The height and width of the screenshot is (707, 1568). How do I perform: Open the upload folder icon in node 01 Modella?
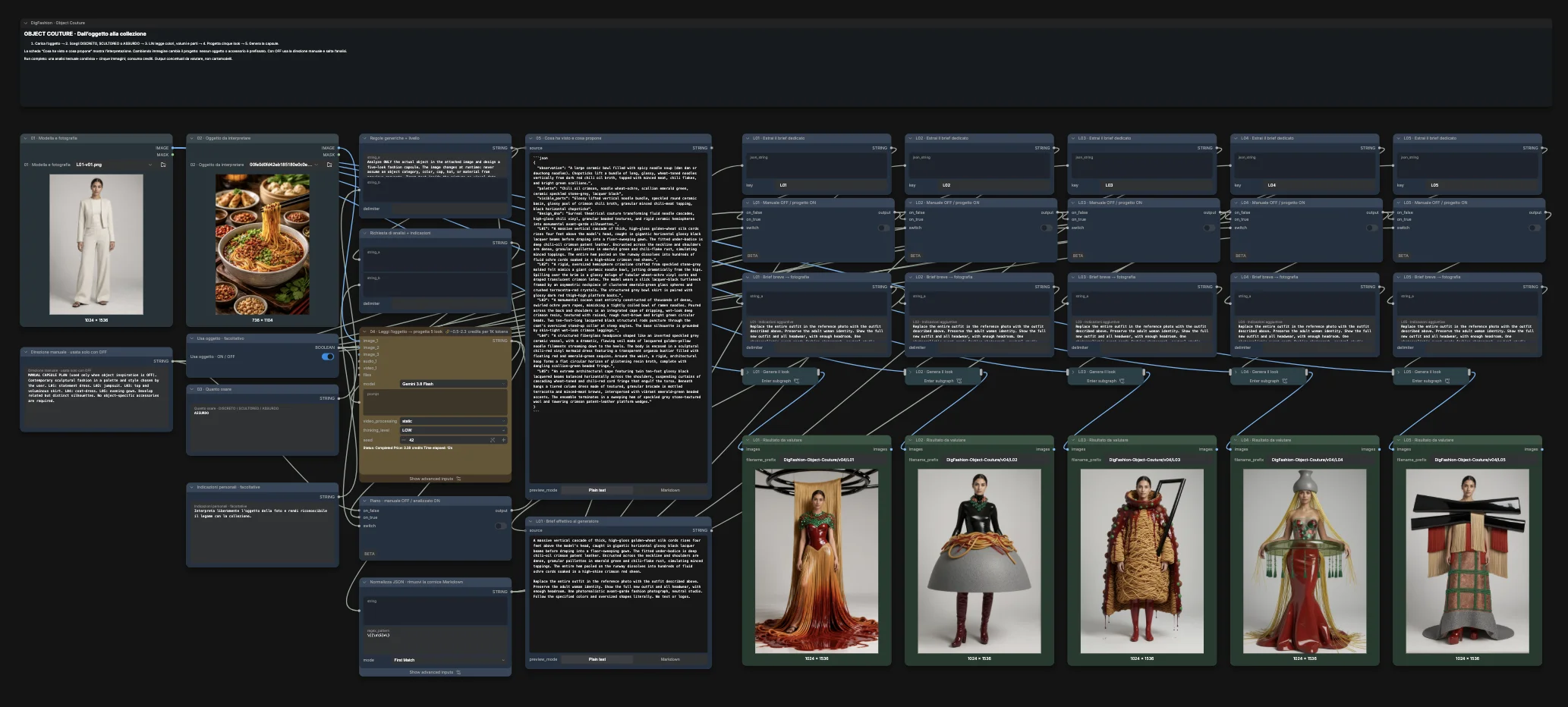163,165
